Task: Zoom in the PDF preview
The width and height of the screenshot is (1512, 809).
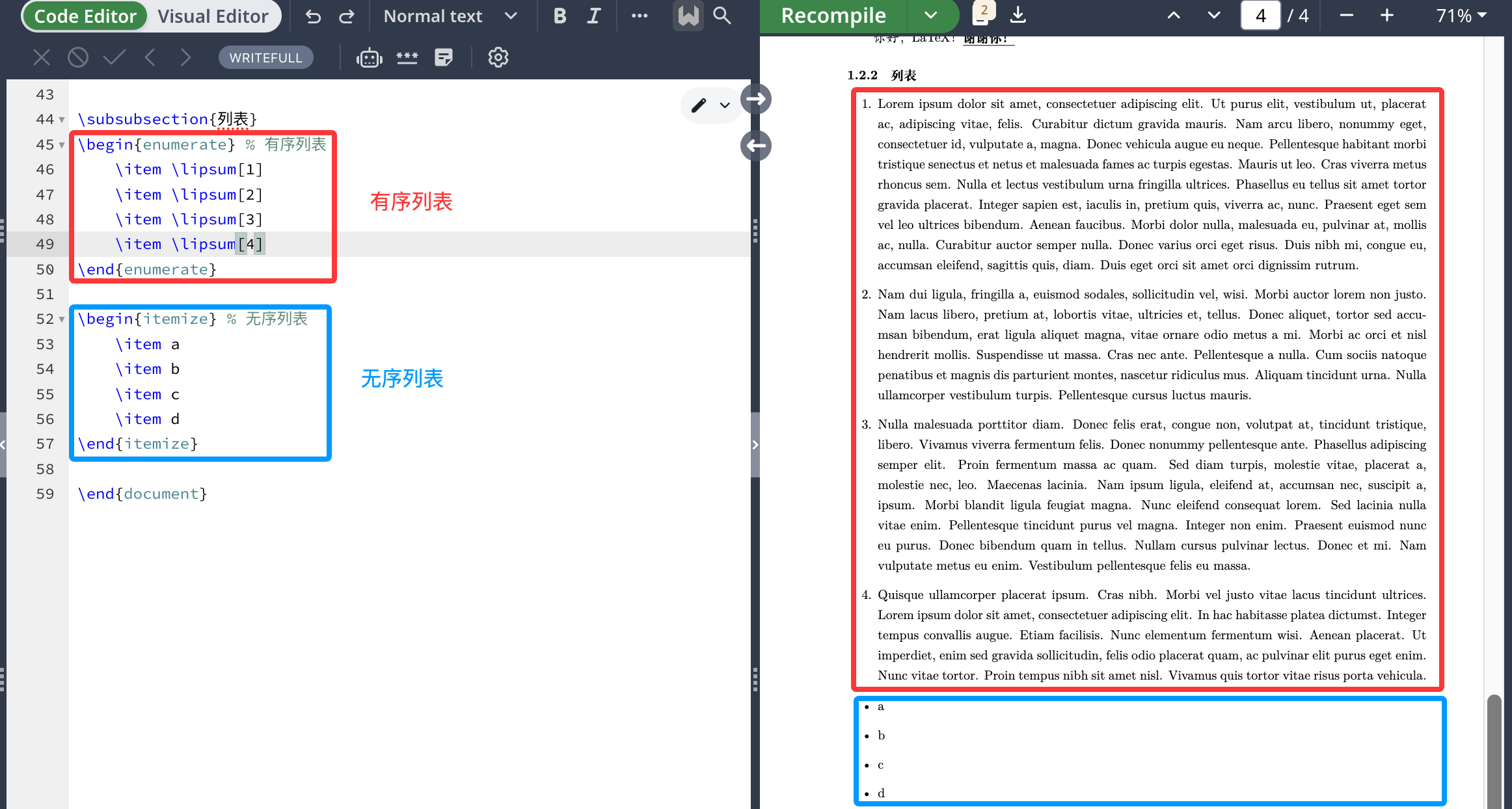Action: pyautogui.click(x=1387, y=16)
